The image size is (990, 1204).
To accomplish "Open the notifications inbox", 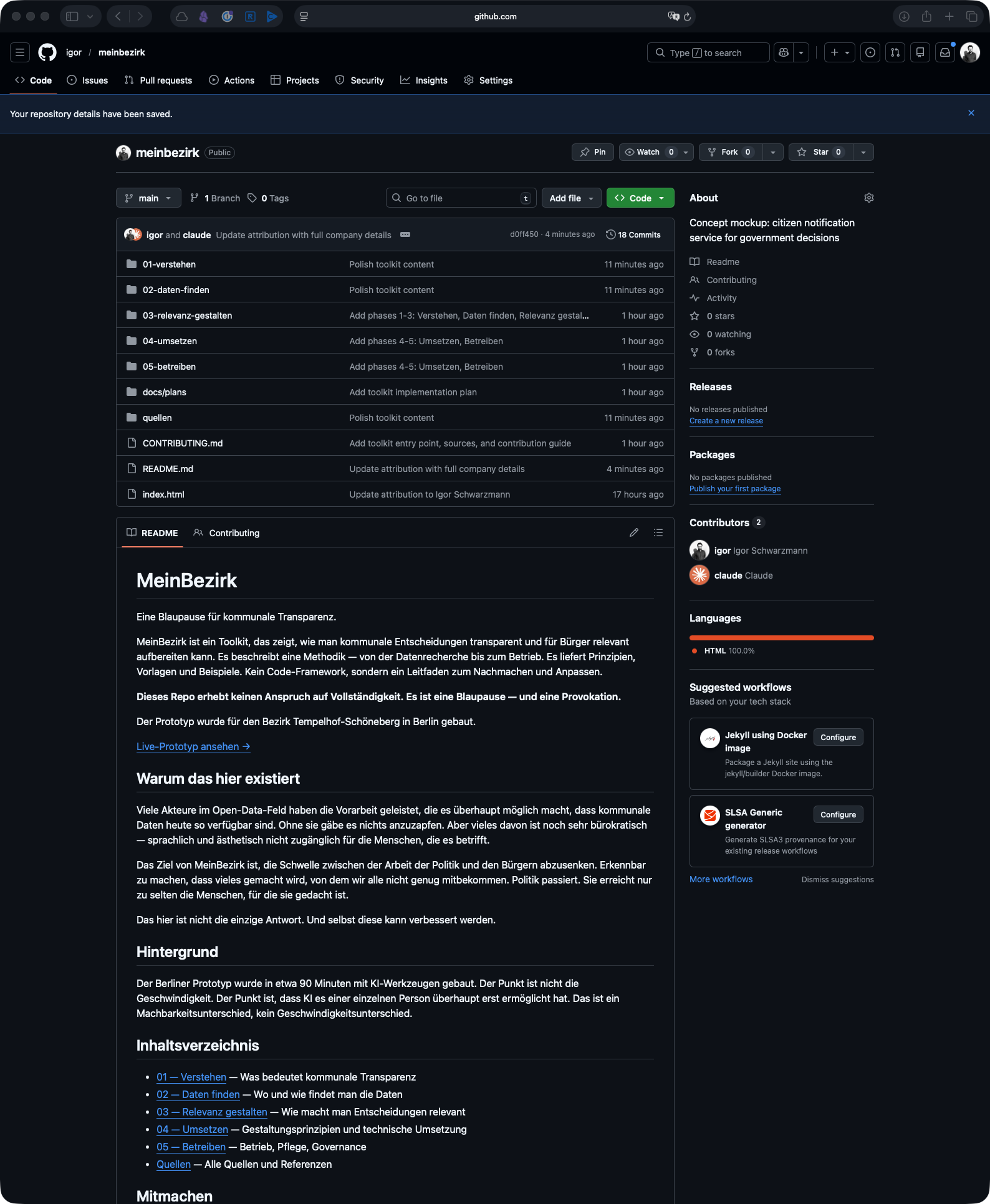I will click(945, 52).
